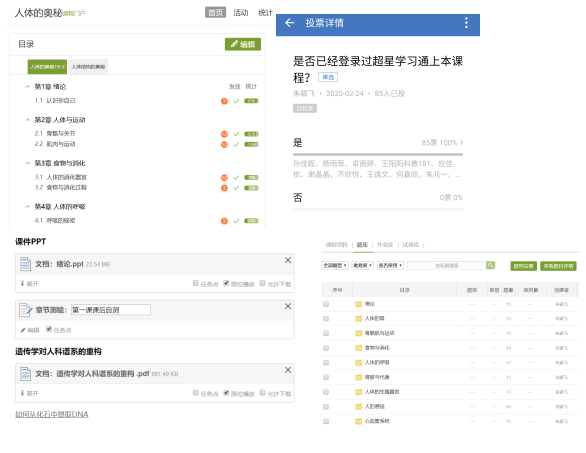The image size is (586, 453).
Task: Toggle 允许下载 checkbox for the pdf document
Action: point(262,393)
